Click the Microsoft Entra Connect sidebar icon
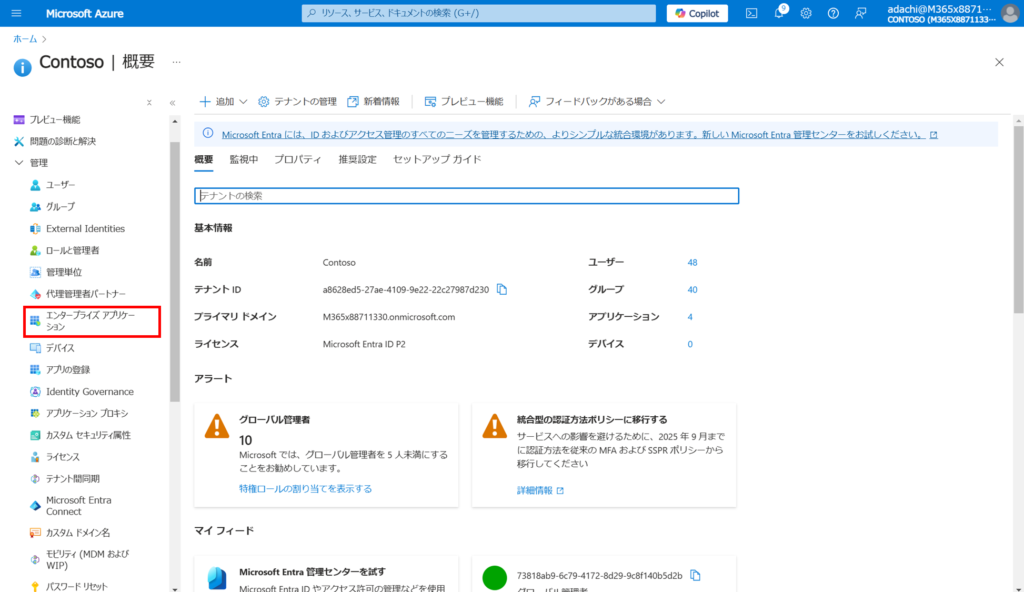The height and width of the screenshot is (592, 1024). [35, 506]
